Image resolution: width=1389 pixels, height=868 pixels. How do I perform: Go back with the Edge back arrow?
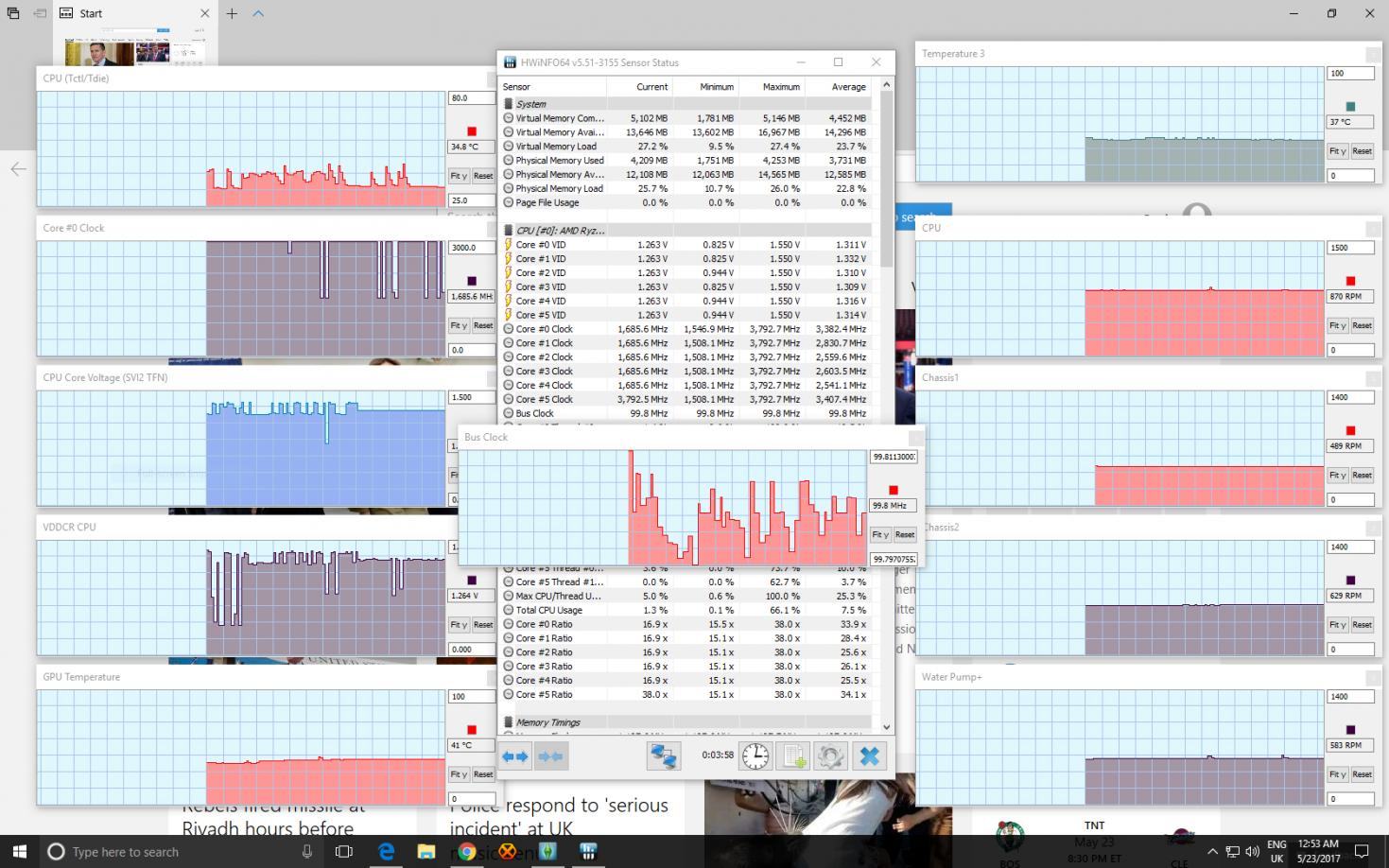pyautogui.click(x=18, y=169)
